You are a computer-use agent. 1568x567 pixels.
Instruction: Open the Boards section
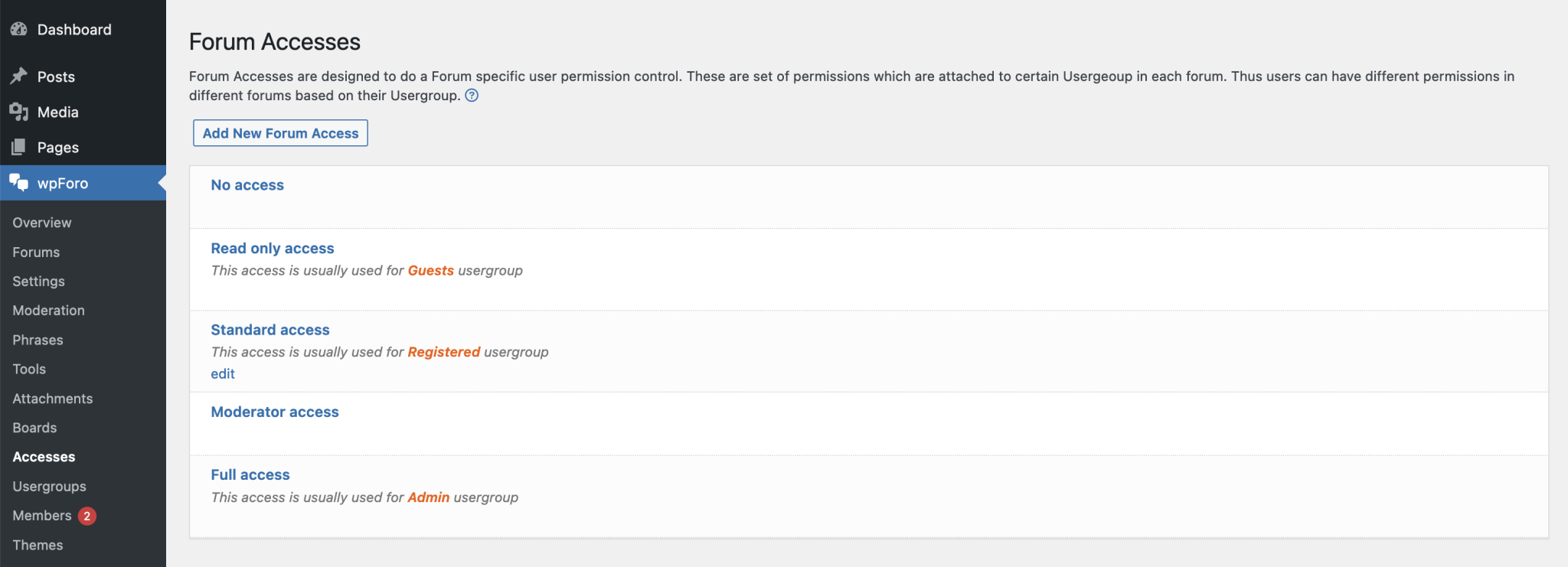[x=34, y=427]
